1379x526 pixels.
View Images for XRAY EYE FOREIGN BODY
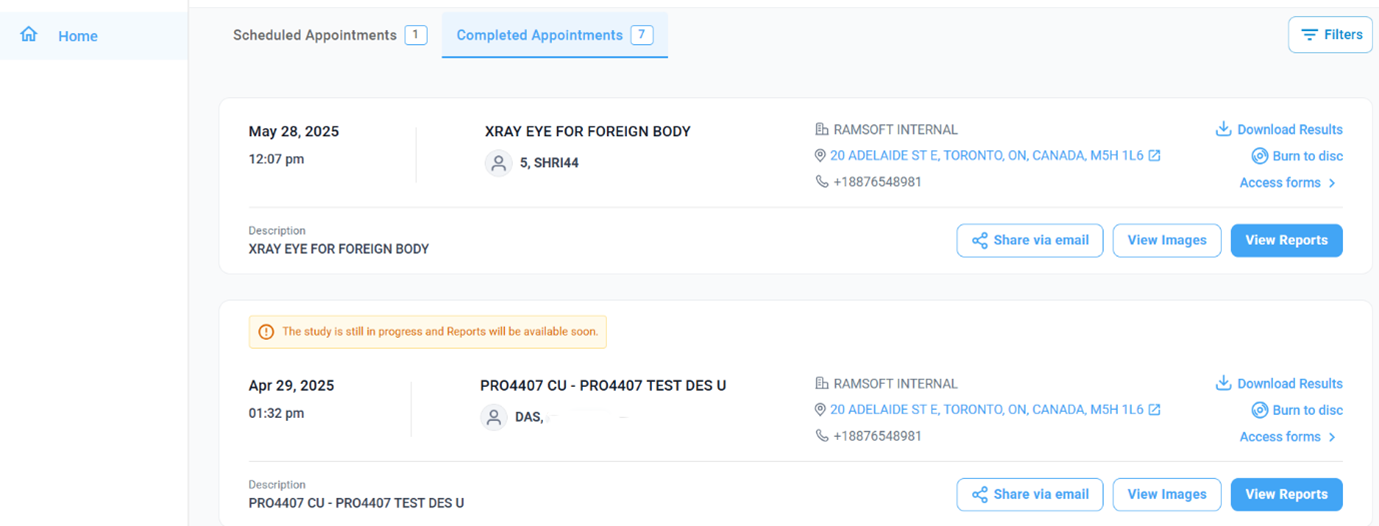click(1166, 240)
